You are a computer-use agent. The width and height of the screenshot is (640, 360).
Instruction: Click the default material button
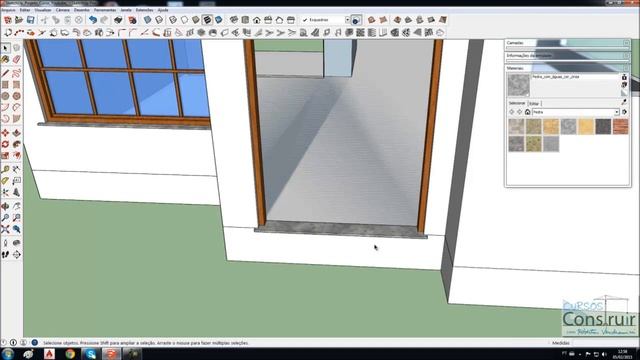point(624,93)
